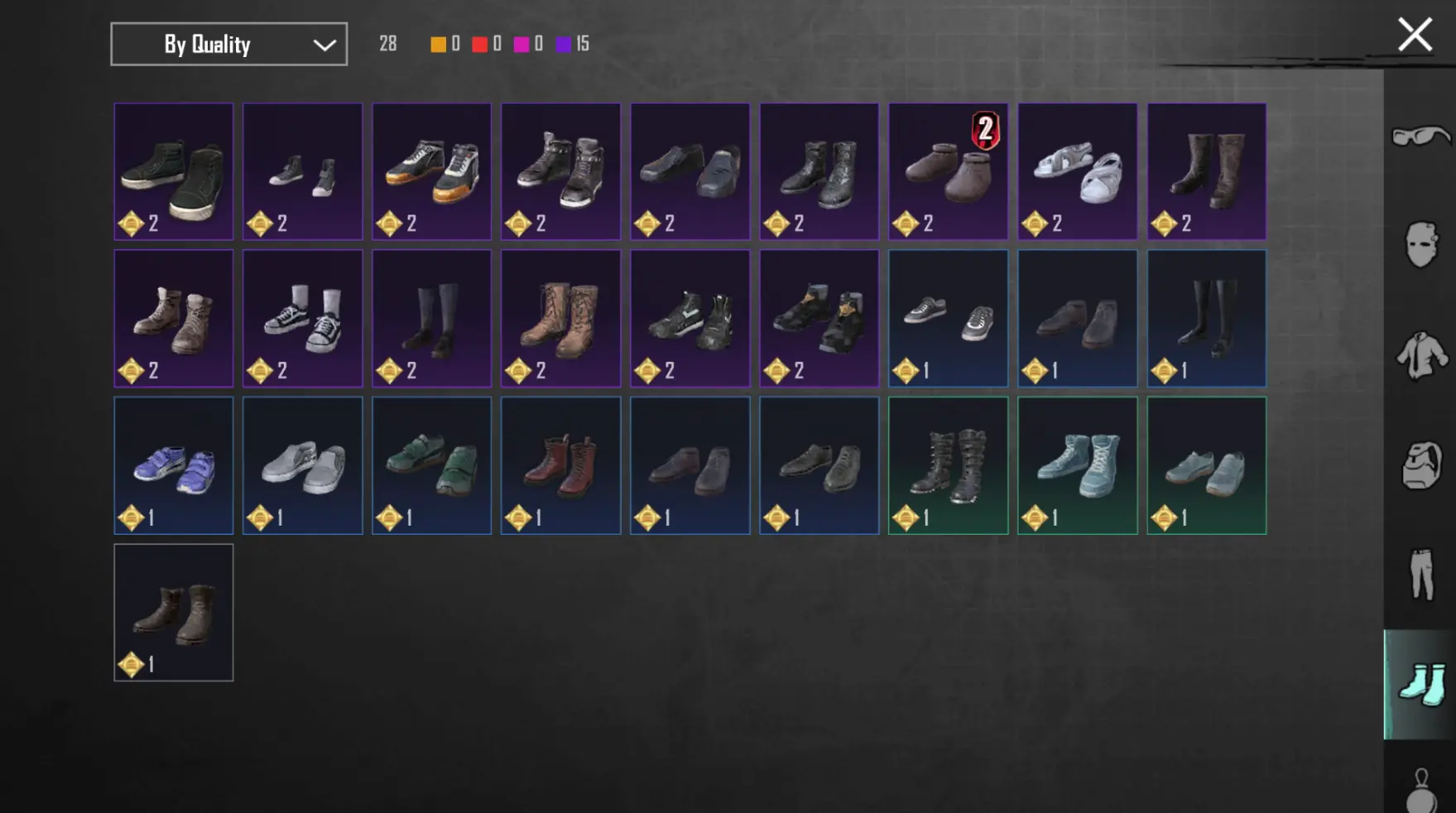Open the jacket clothing category

(1422, 354)
